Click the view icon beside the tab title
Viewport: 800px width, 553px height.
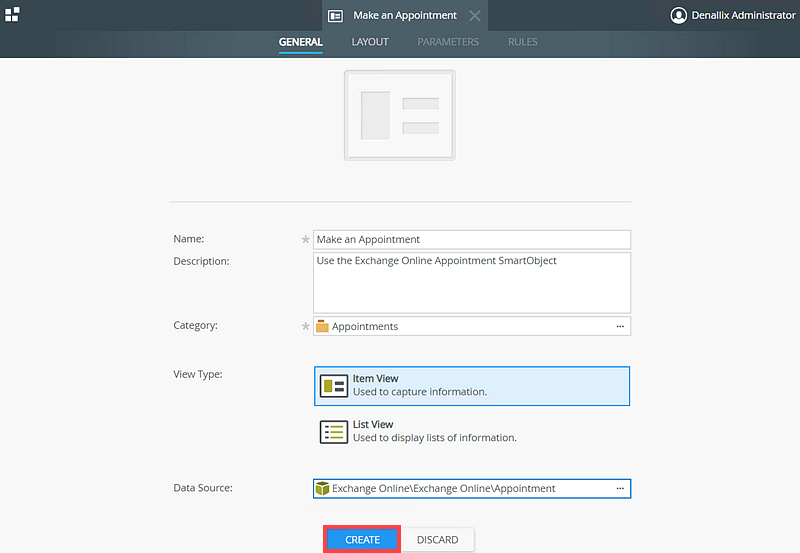tap(336, 16)
